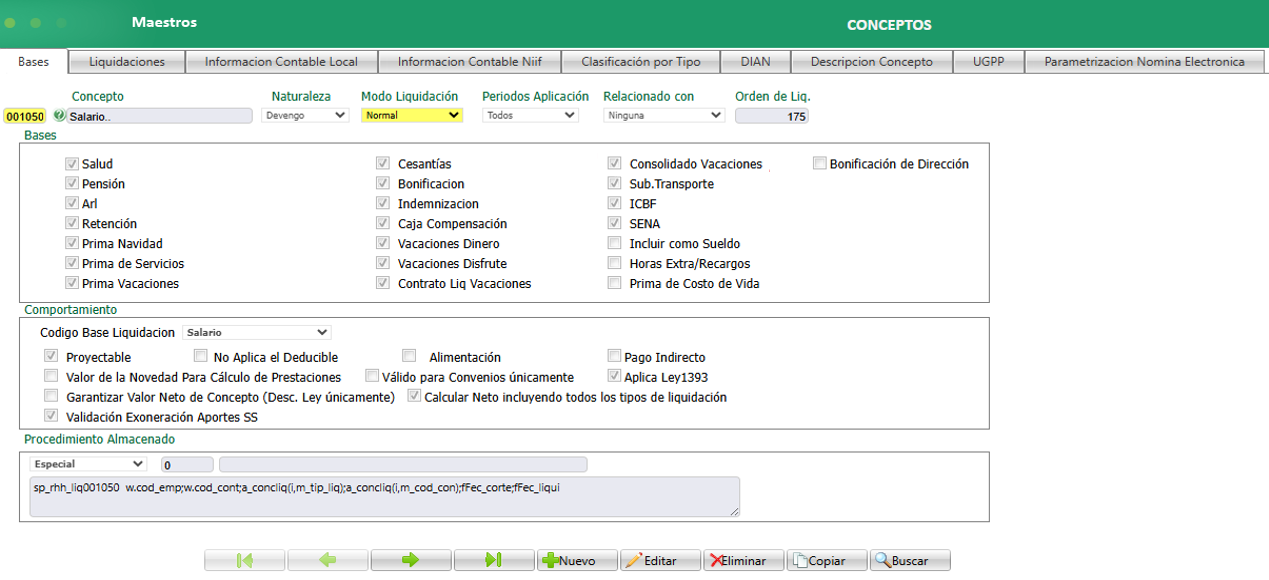
Task: Select the Bases tab
Action: tap(33, 62)
